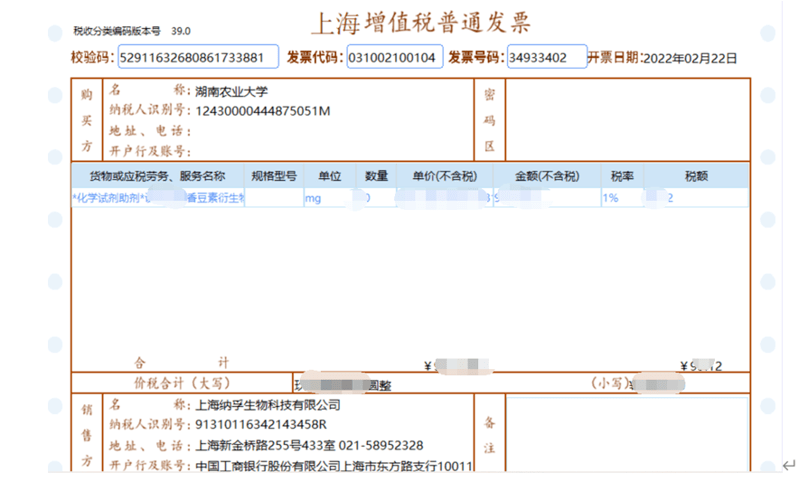Click the 金额(不含税) column header
The image size is (799, 482).
546,175
